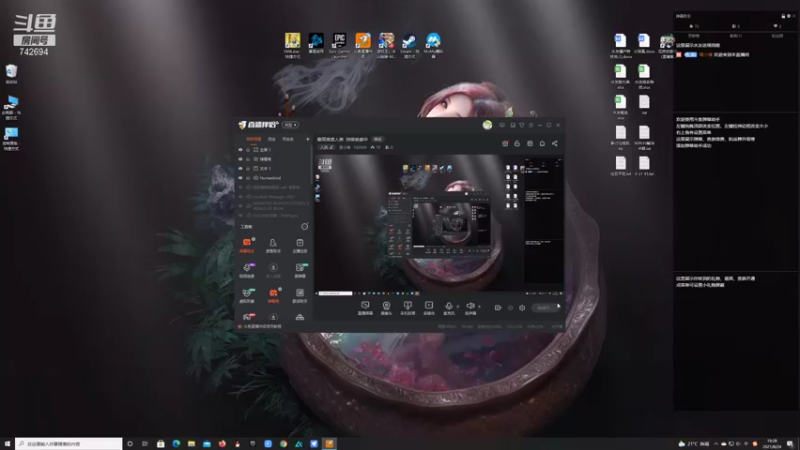Open the person-shaped tool icon in toolbox top row
This screenshot has width=800, height=450.
point(273,244)
